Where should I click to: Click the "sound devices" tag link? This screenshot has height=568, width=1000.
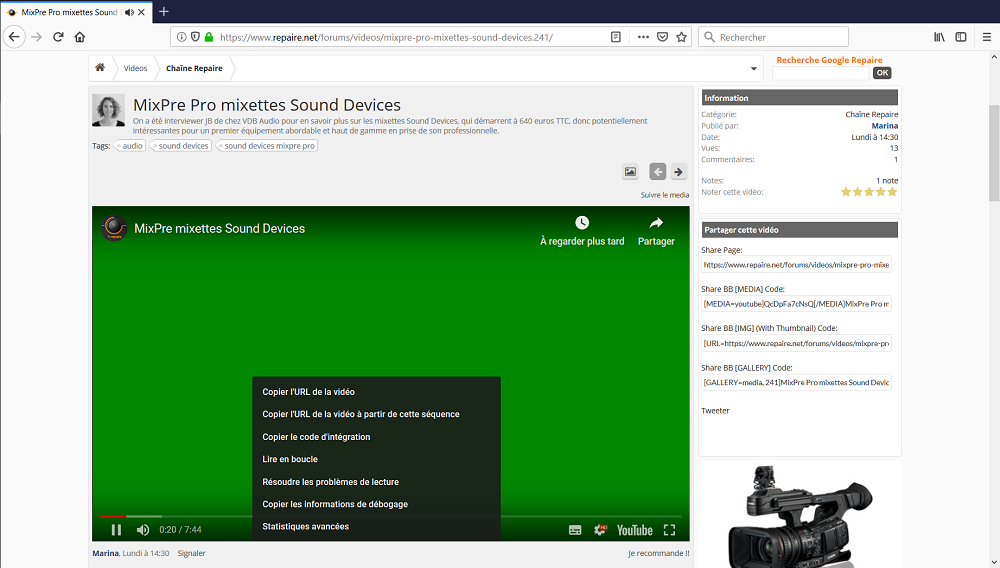point(183,146)
